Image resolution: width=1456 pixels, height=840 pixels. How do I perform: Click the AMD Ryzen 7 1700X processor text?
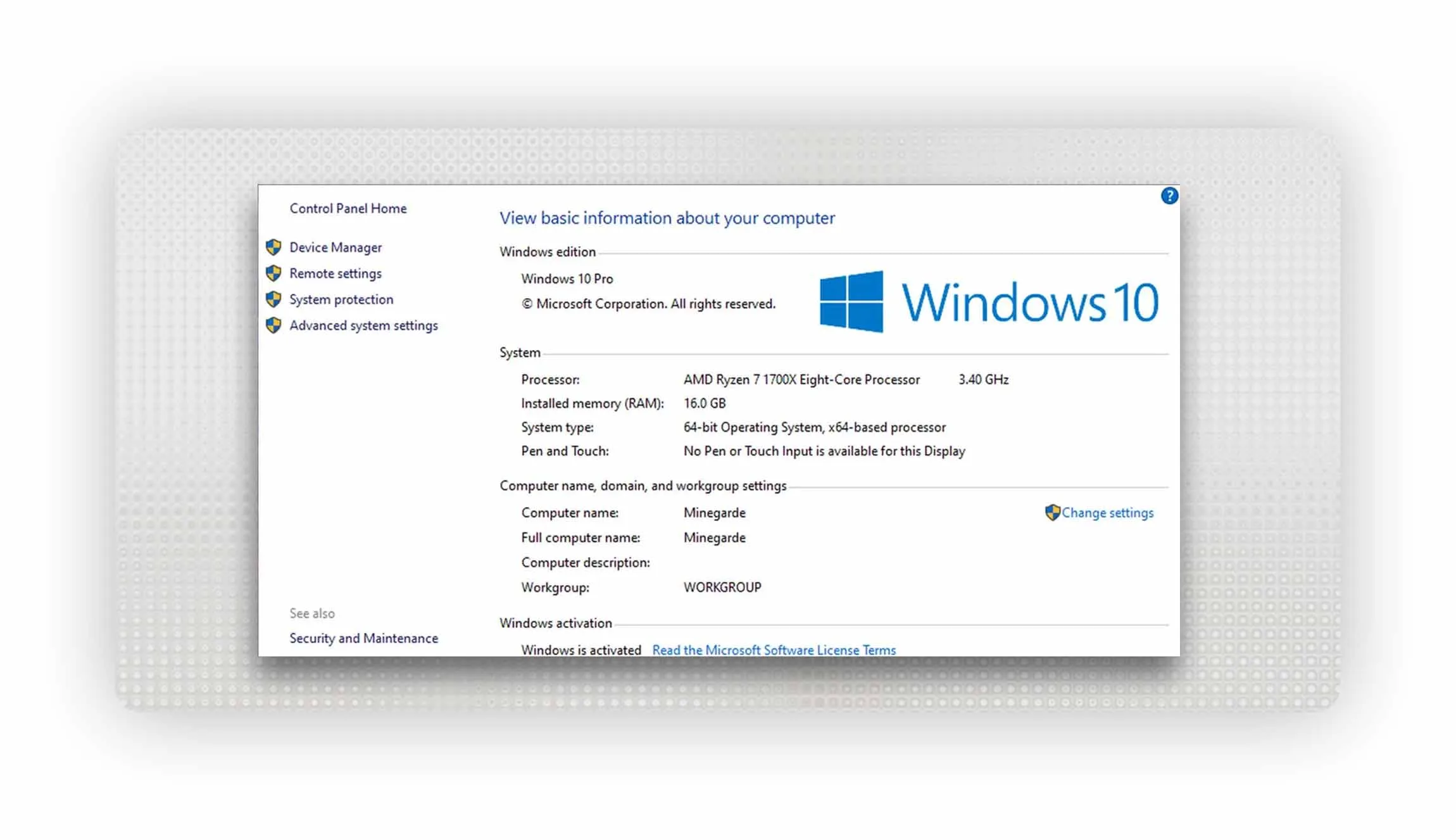[x=801, y=380]
